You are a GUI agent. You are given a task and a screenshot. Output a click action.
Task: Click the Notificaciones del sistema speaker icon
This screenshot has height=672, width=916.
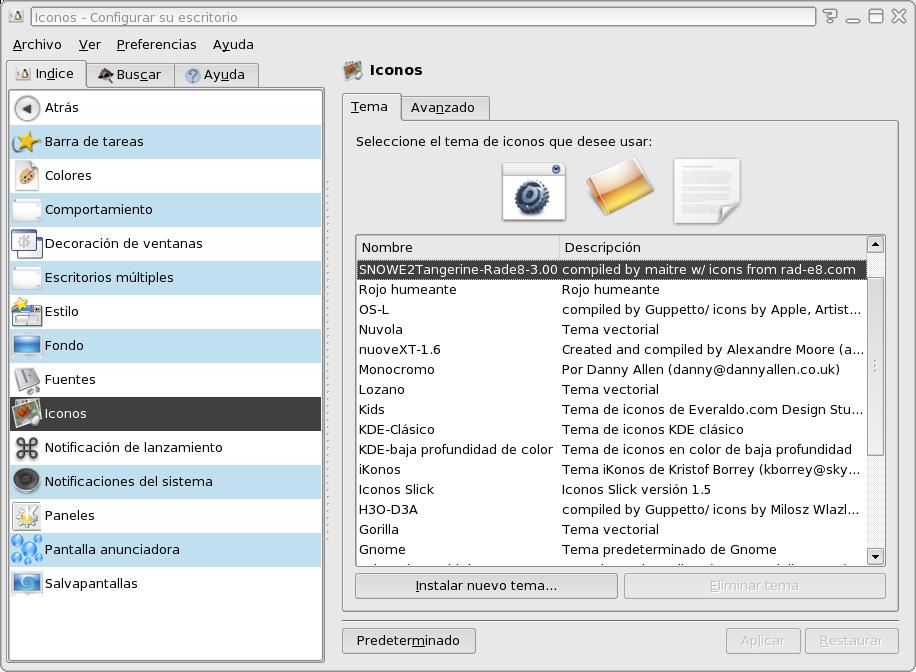coord(26,482)
